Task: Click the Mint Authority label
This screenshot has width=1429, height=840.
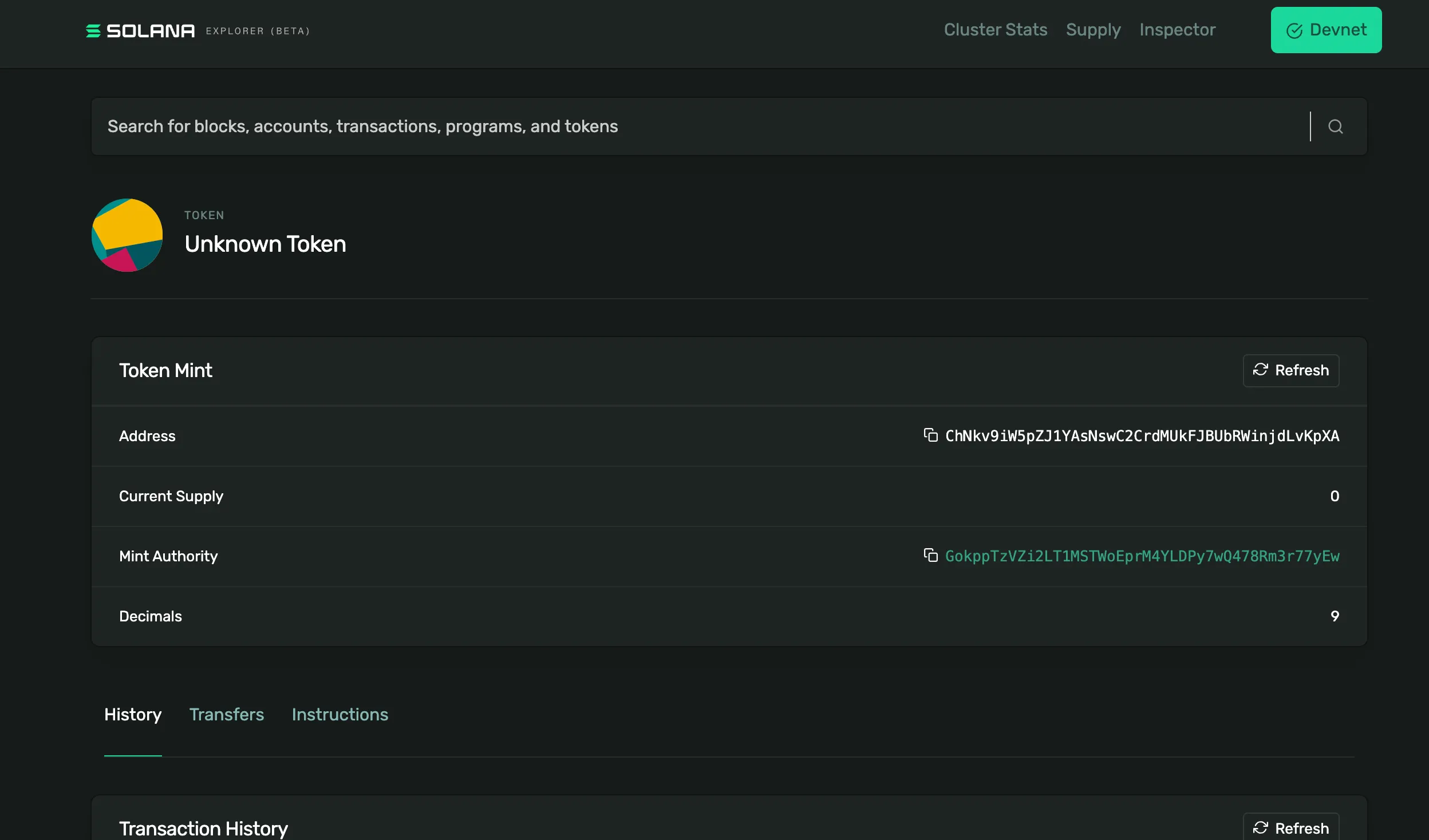Action: 168,556
